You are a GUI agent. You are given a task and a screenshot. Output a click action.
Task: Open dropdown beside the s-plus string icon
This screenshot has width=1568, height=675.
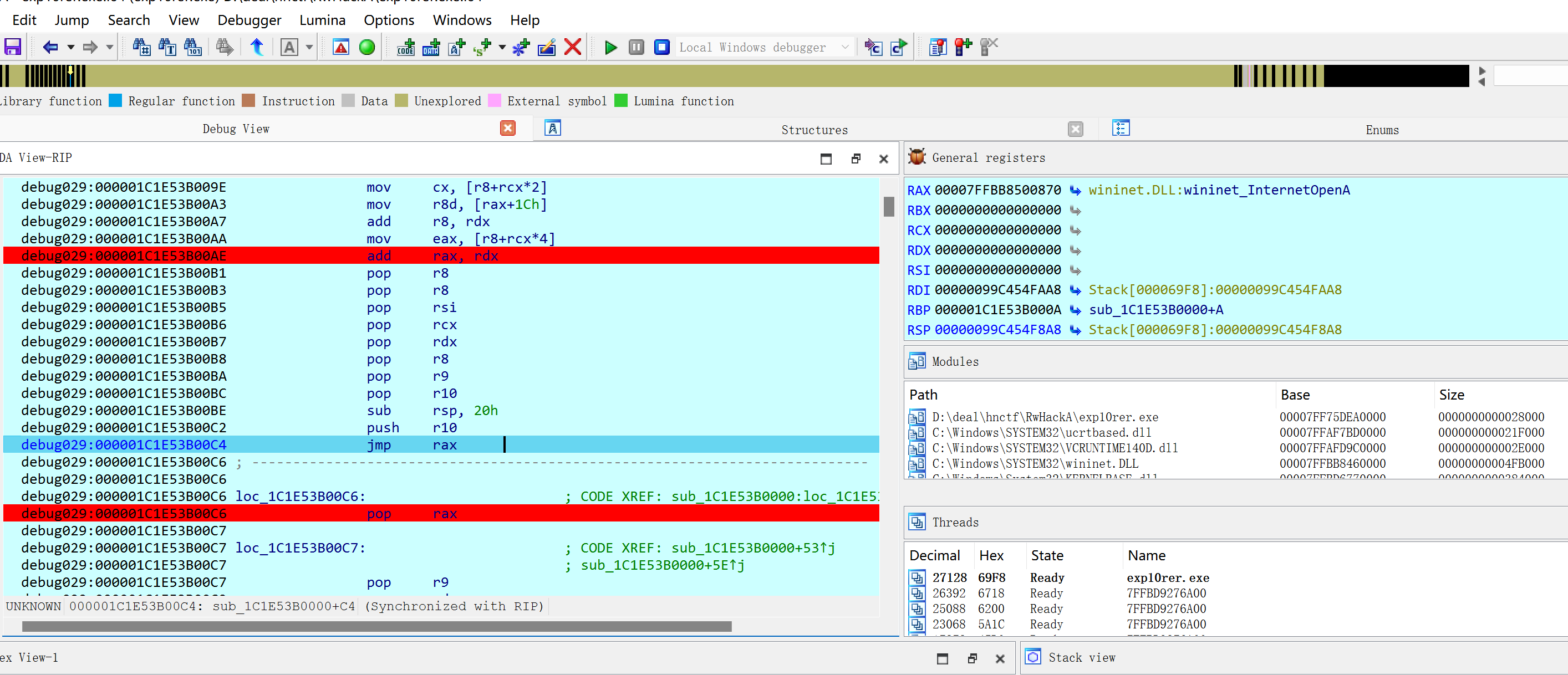[502, 47]
